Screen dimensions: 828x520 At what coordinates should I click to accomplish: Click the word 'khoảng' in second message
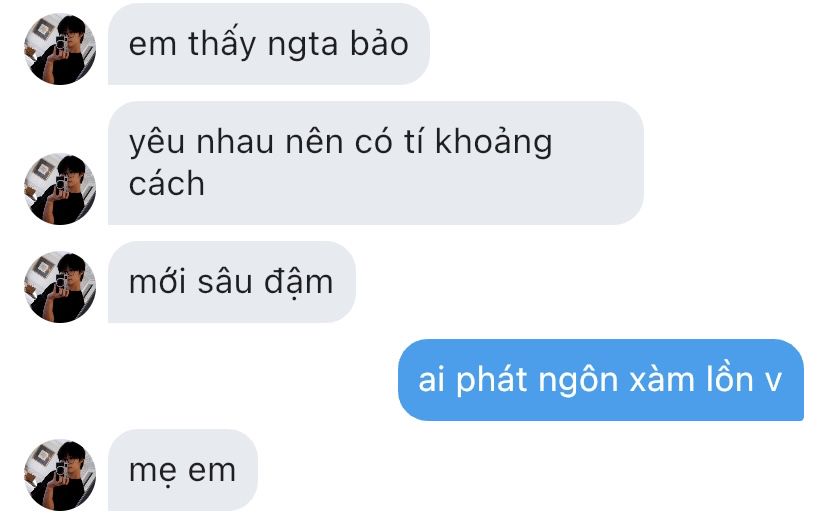pyautogui.click(x=494, y=143)
